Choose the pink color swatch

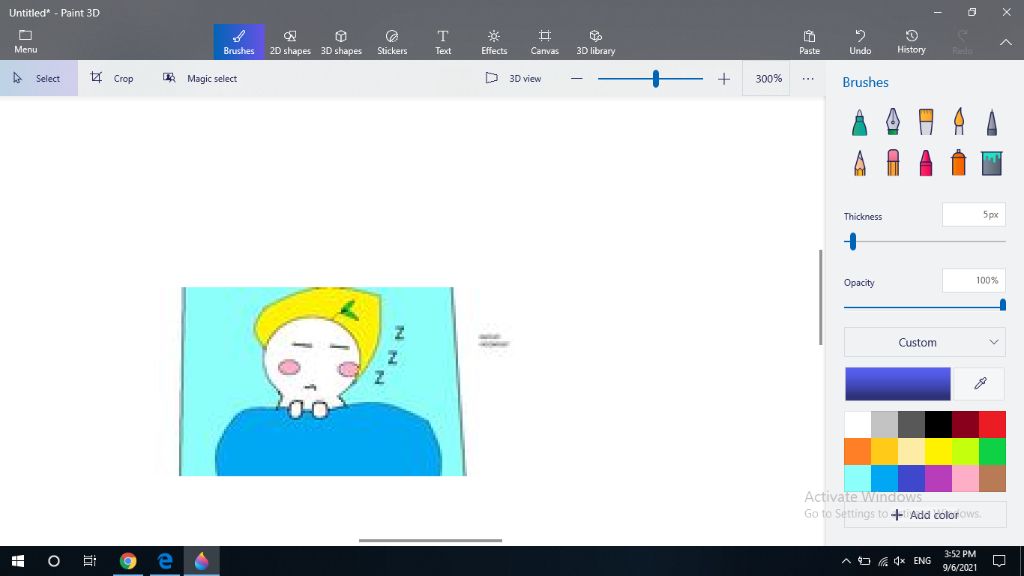click(x=965, y=478)
